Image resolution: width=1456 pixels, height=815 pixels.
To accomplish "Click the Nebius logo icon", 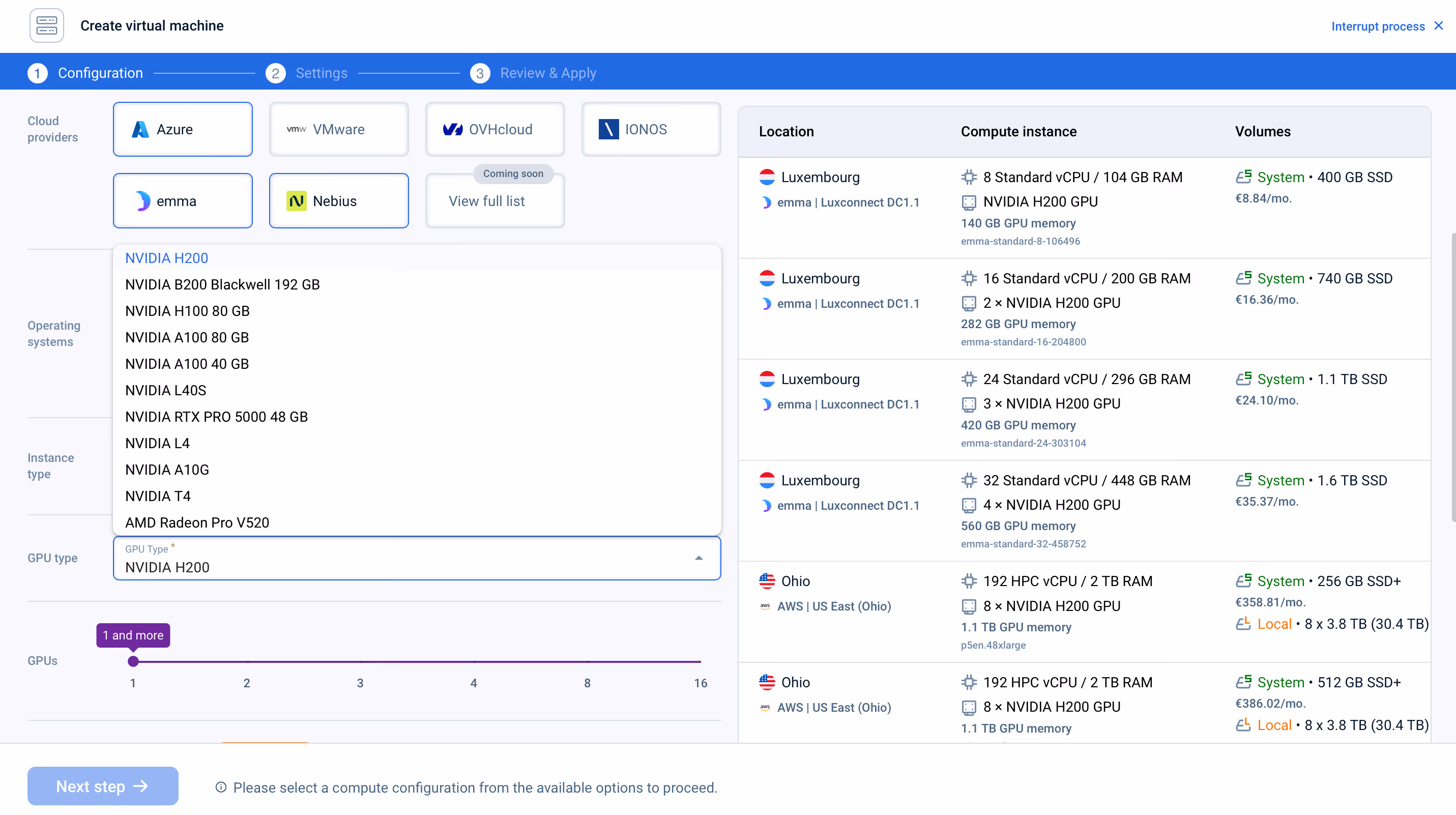I will 296,200.
